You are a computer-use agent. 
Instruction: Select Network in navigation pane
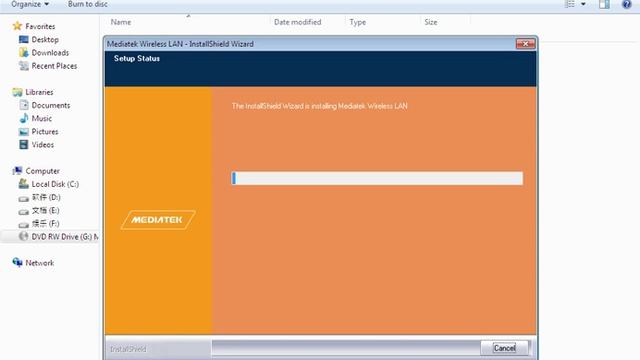coord(40,263)
